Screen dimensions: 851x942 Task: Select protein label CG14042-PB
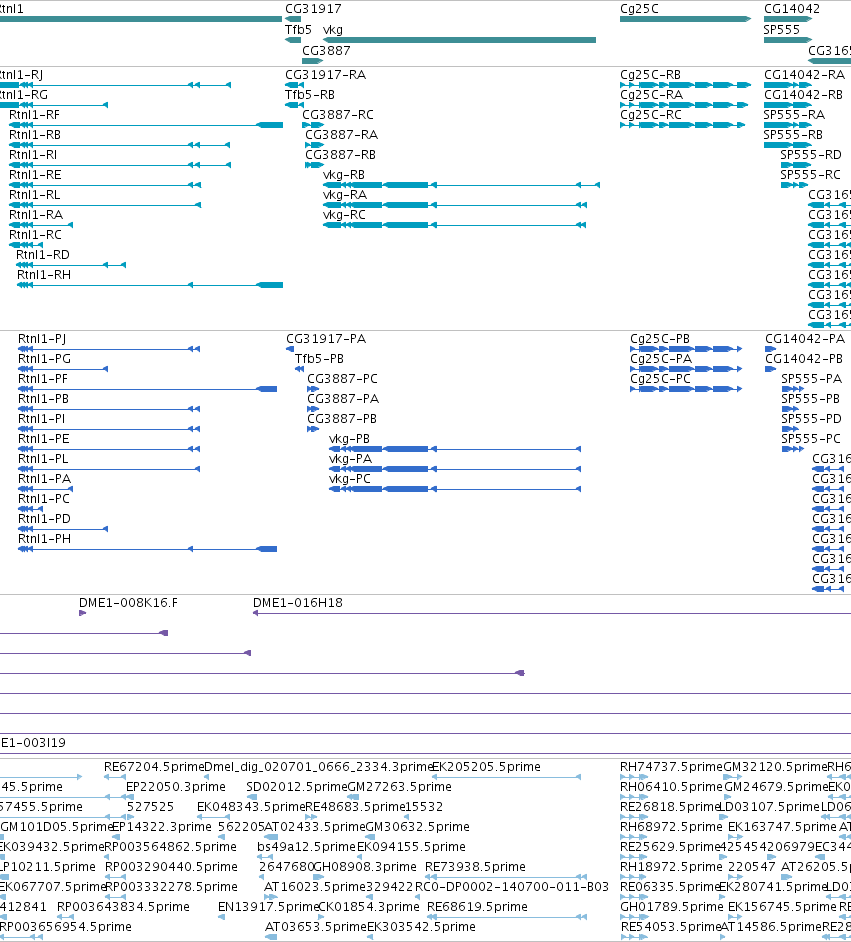[804, 359]
